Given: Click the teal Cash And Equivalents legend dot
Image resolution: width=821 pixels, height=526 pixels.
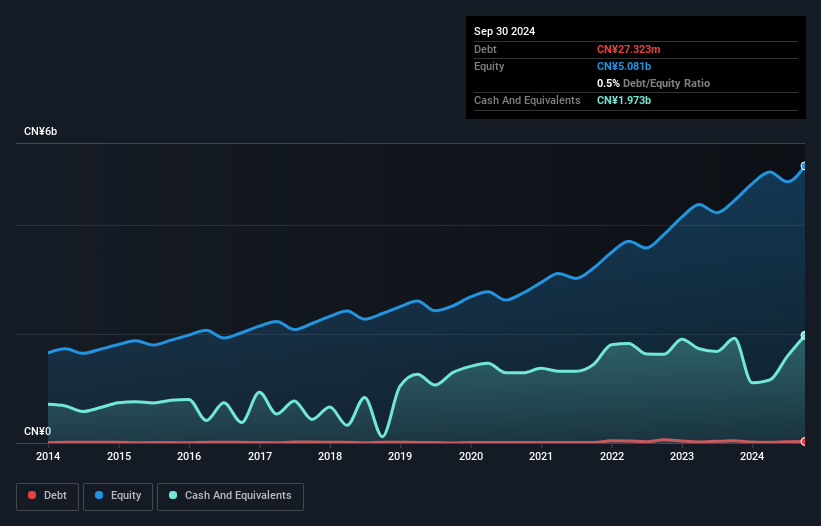Looking at the screenshot, I should 173,495.
